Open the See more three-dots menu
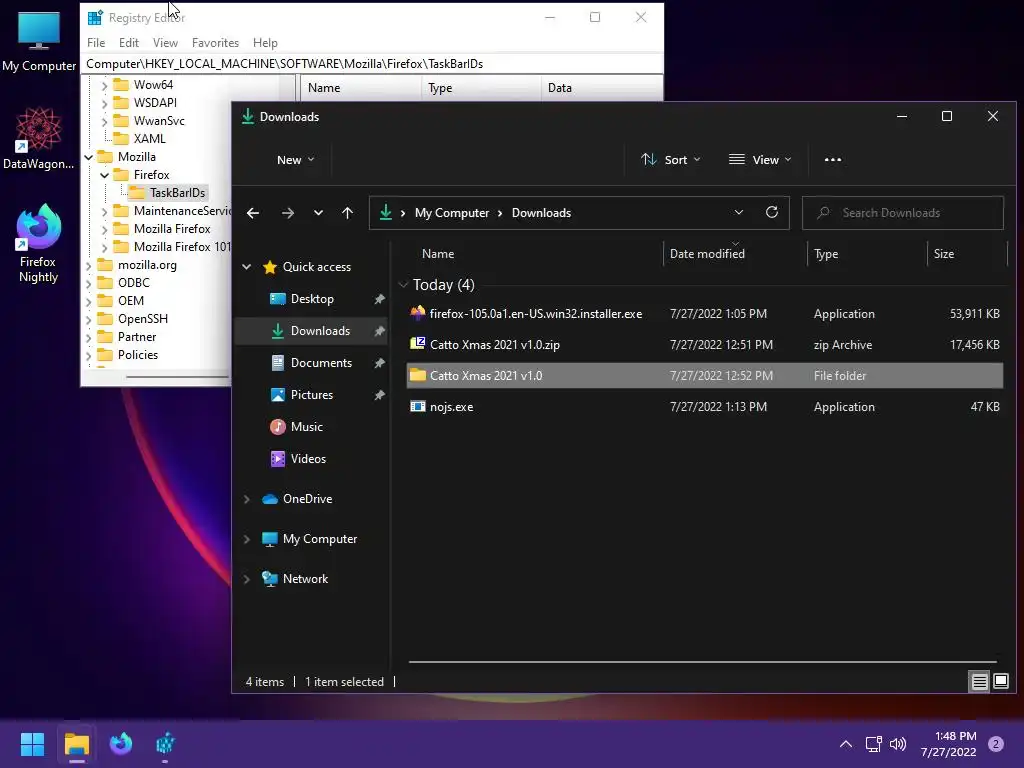This screenshot has height=768, width=1024. [x=833, y=160]
